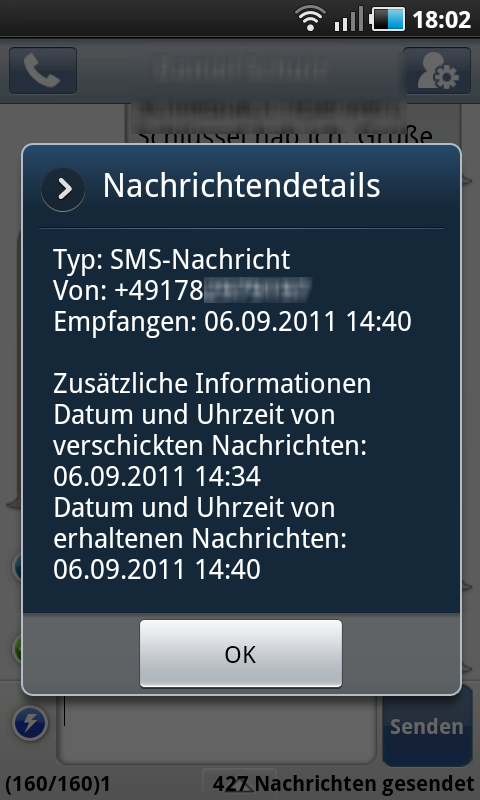Tap the sent timestamp 06.09.2011 14:34
Screen dimensions: 480x800
point(157,477)
